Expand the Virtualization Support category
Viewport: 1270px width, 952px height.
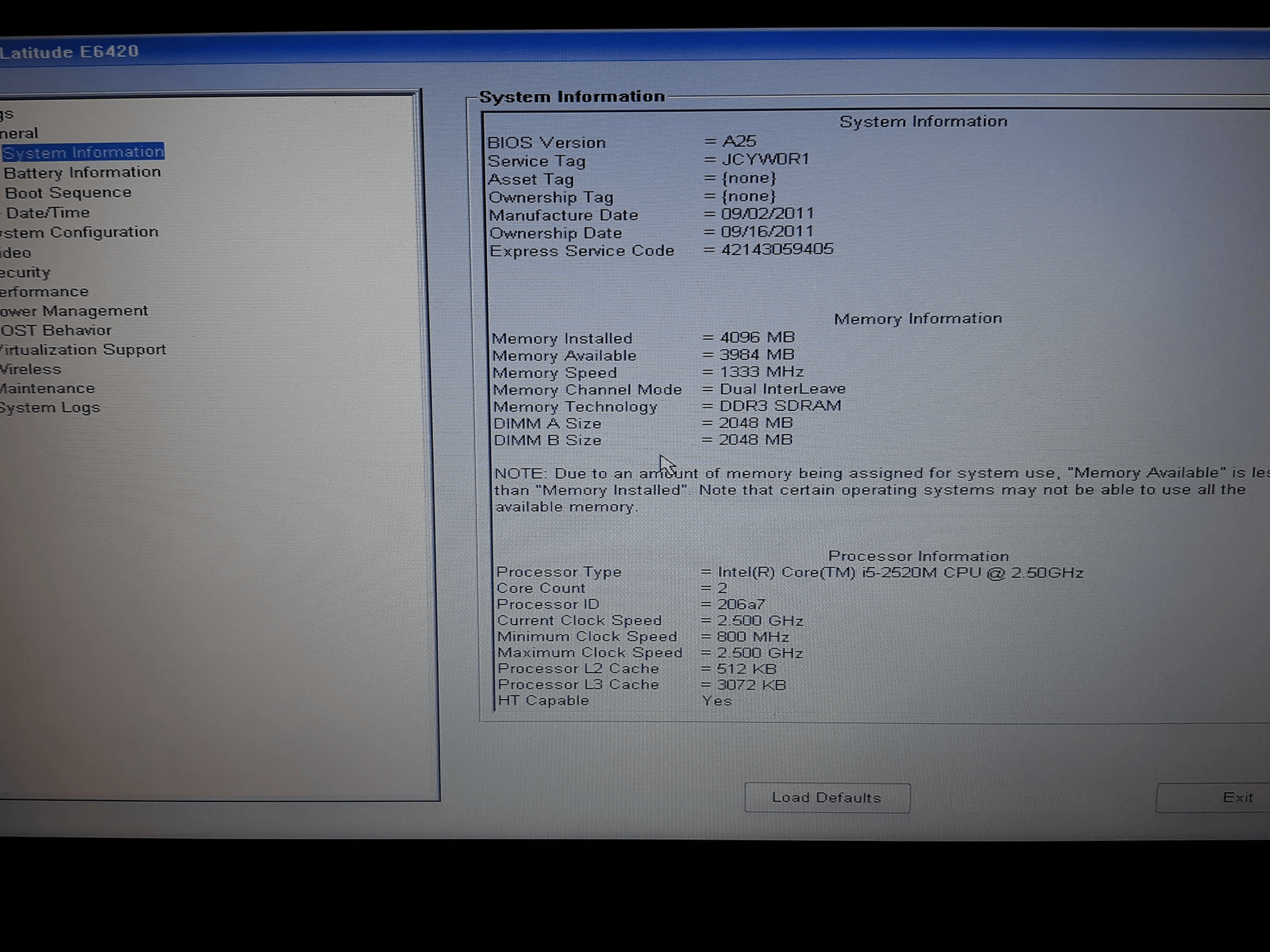[83, 350]
